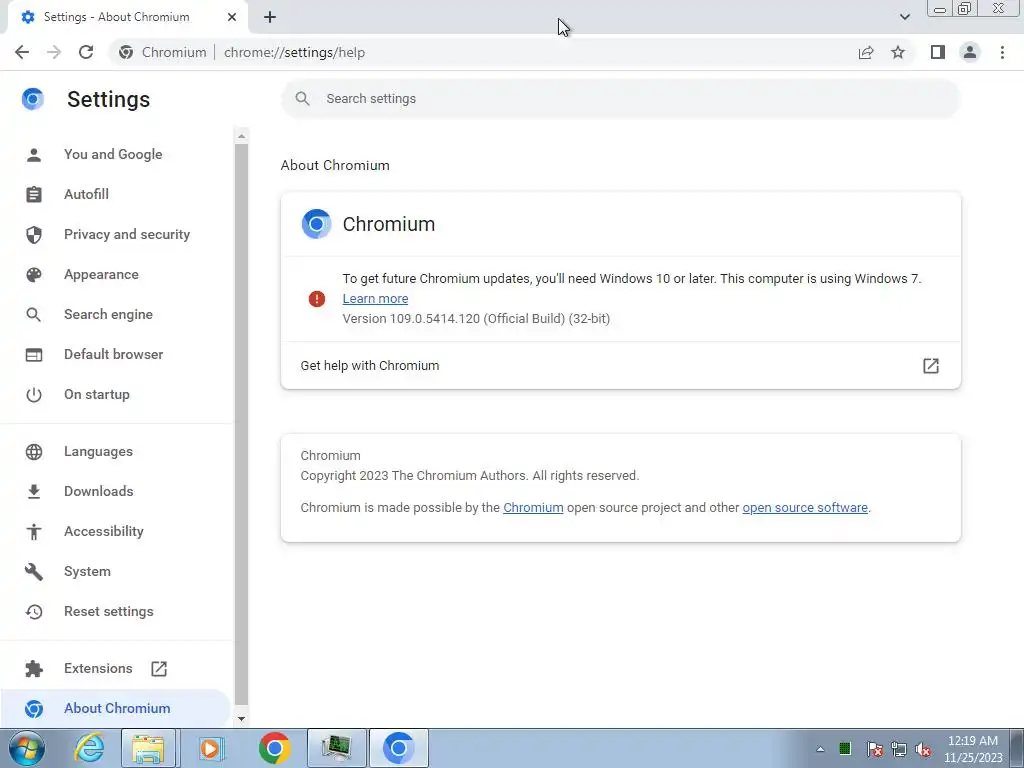This screenshot has width=1024, height=768.
Task: Open Appearance settings section
Action: [x=101, y=274]
